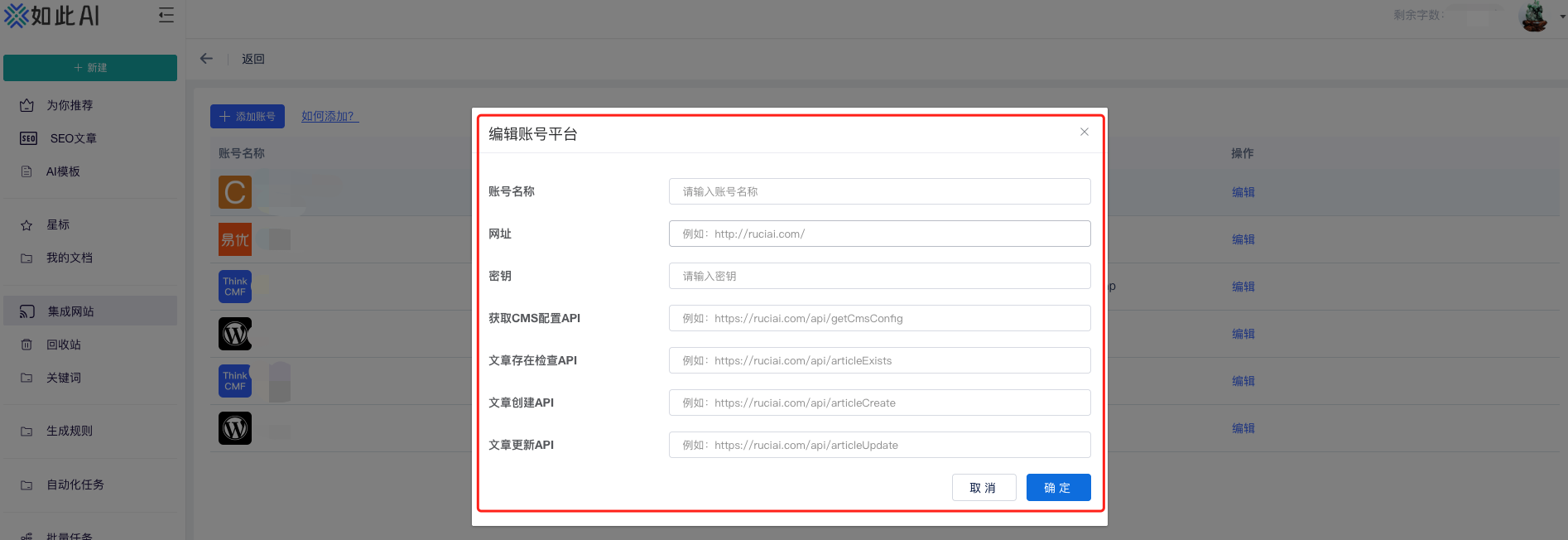Open the avatar dropdown arrow
Image resolution: width=1568 pixels, height=540 pixels.
point(1562,17)
